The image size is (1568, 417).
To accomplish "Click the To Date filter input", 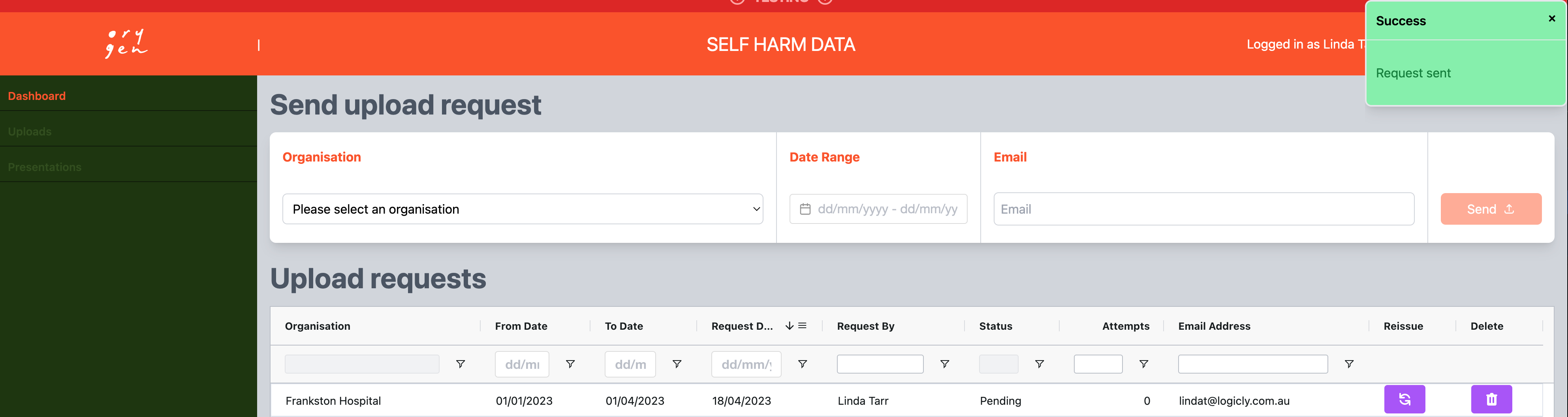I will pyautogui.click(x=630, y=364).
